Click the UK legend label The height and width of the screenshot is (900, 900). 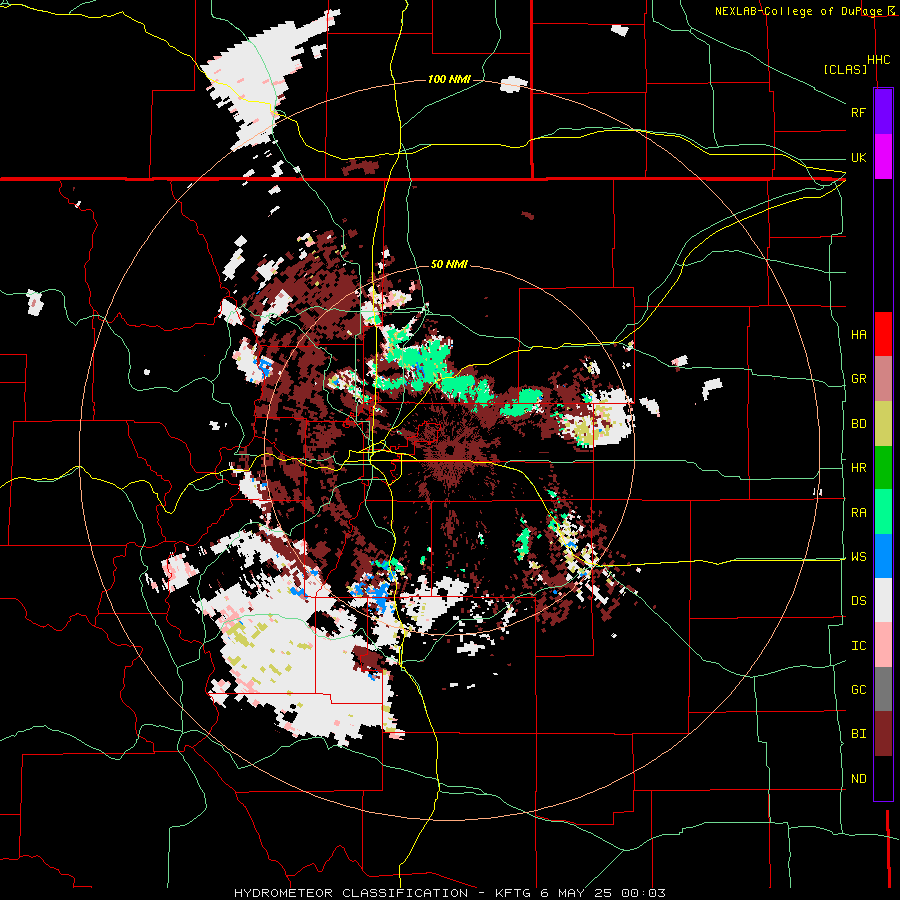tap(858, 157)
